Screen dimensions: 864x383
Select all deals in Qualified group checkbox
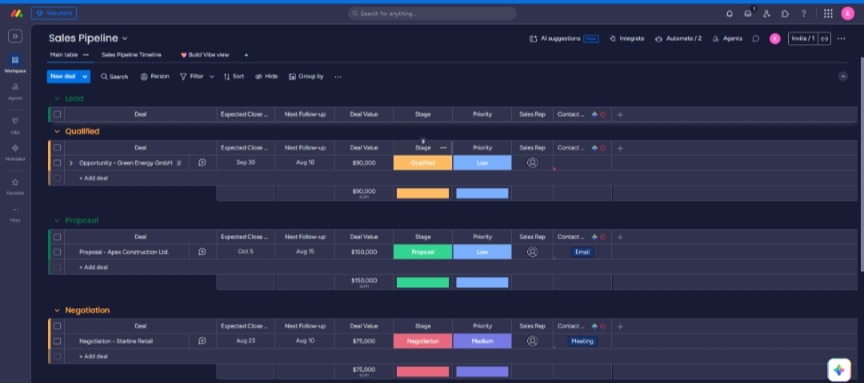[x=57, y=148]
